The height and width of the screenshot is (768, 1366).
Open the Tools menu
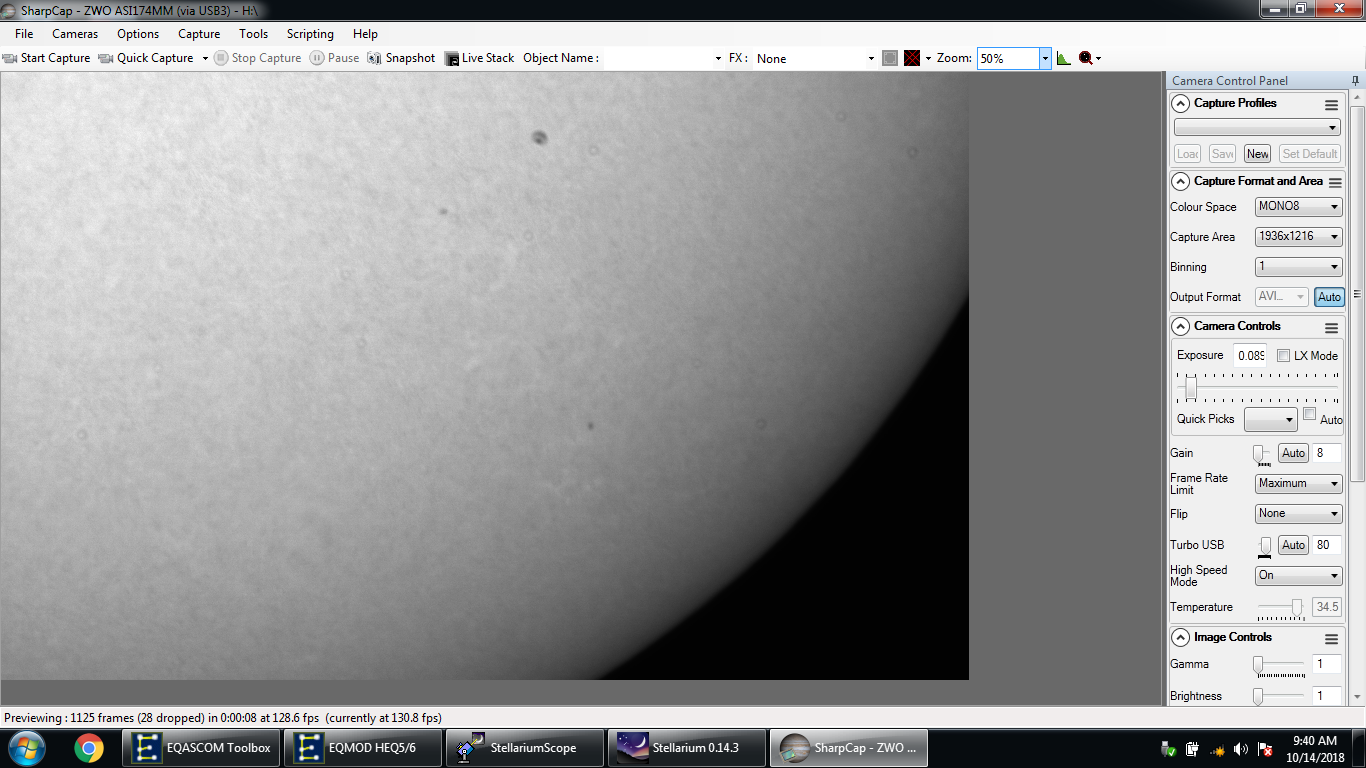pyautogui.click(x=253, y=34)
